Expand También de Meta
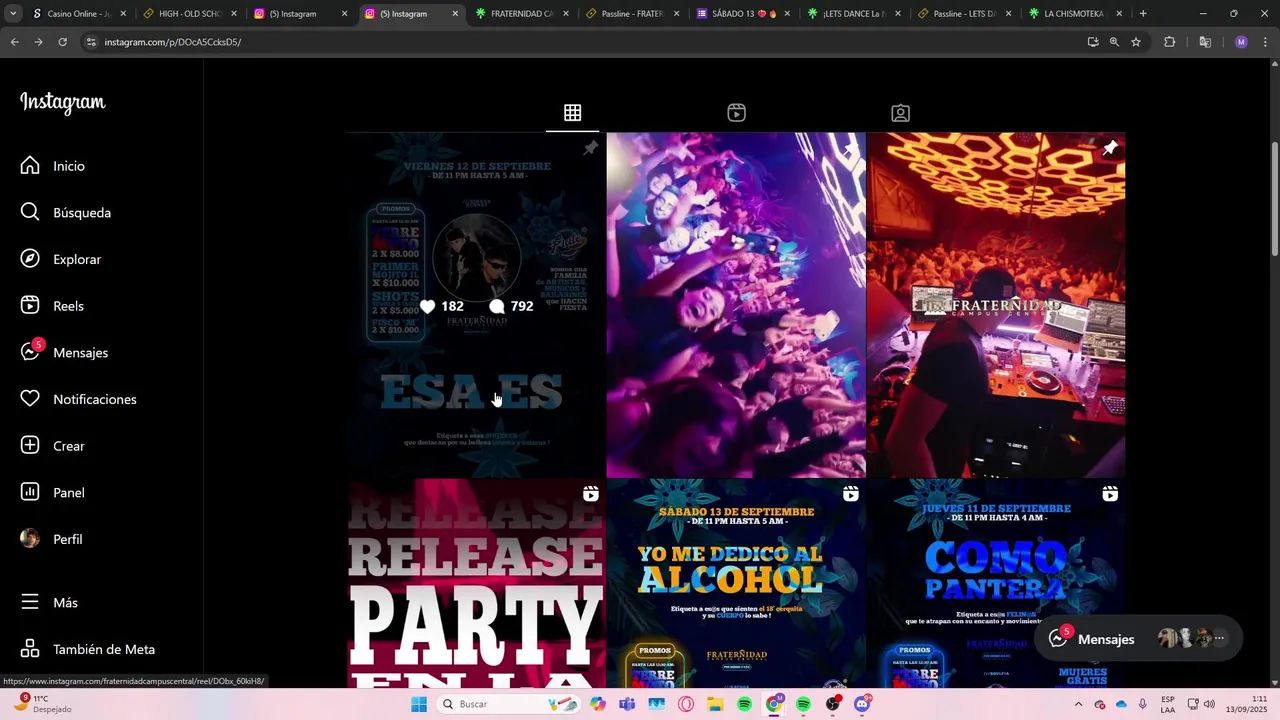Image resolution: width=1280 pixels, height=720 pixels. pyautogui.click(x=88, y=649)
